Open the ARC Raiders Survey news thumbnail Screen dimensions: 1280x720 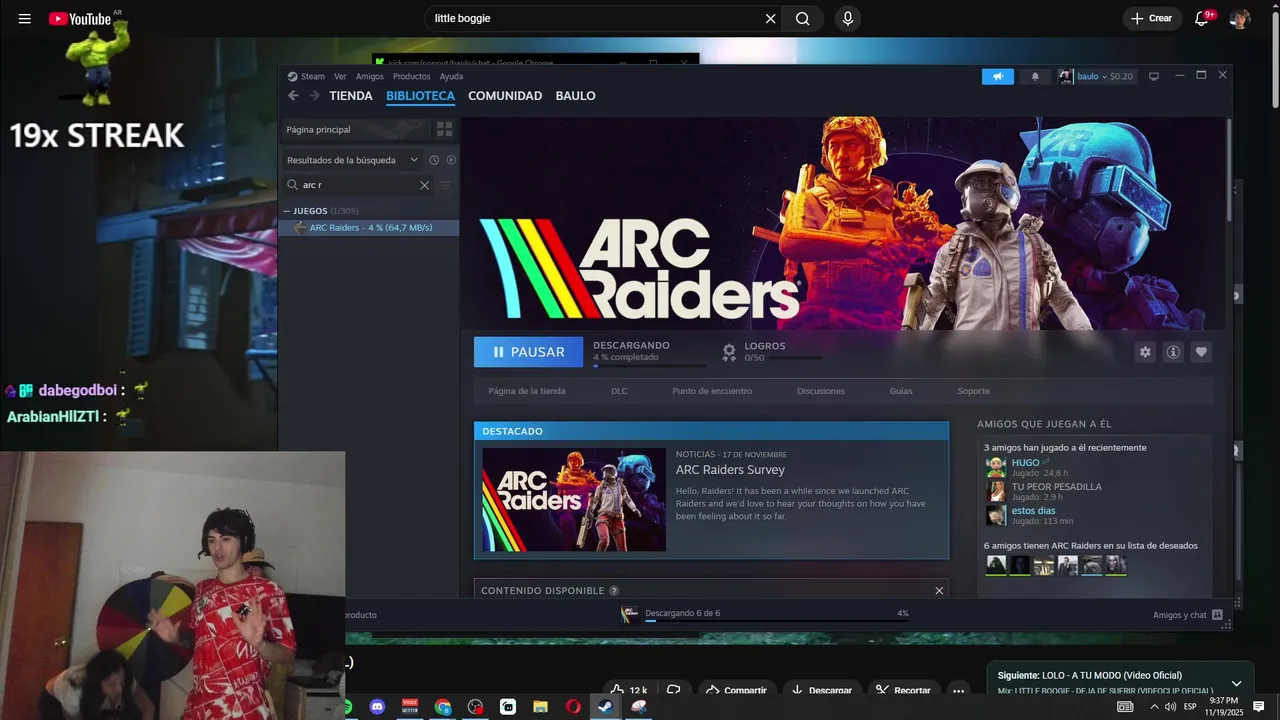pos(574,499)
